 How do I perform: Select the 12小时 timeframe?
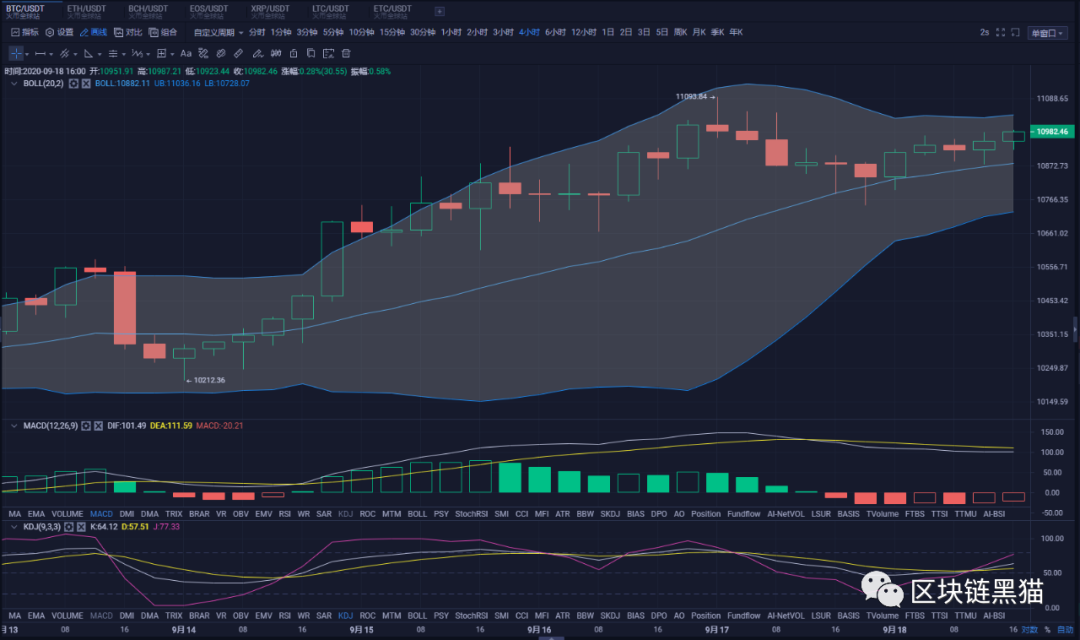(584, 32)
